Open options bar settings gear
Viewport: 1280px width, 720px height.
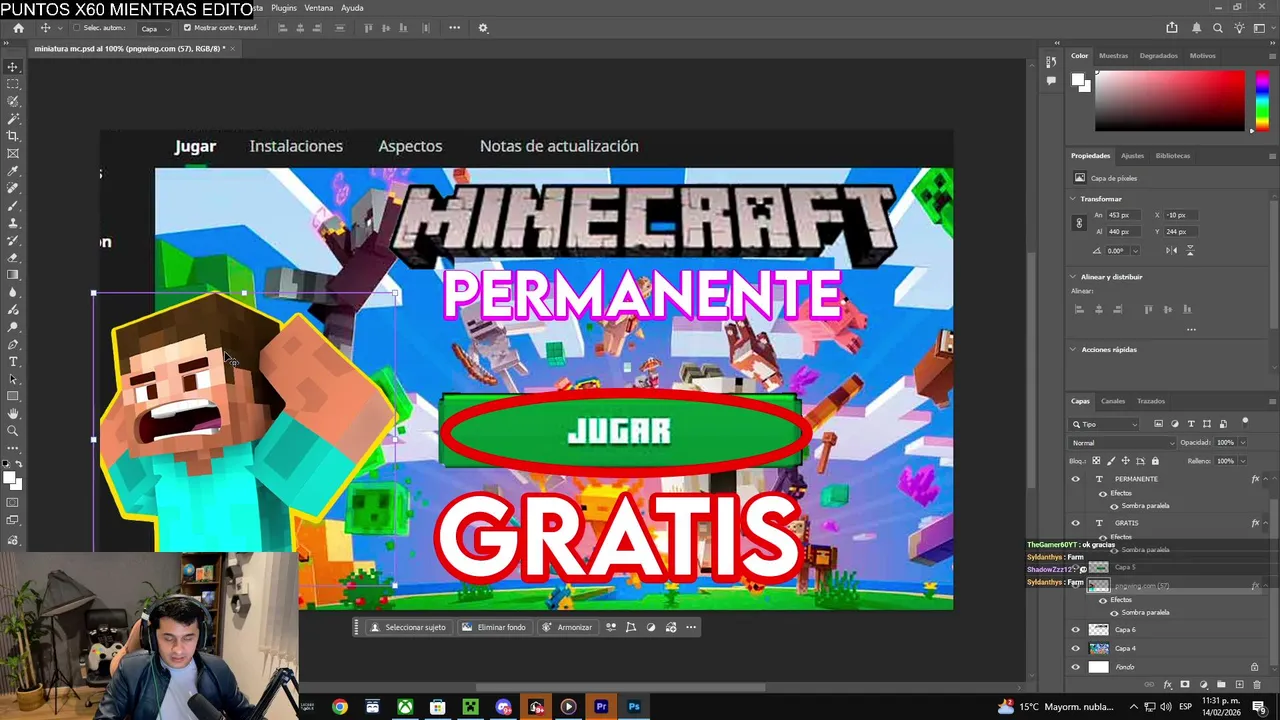[483, 28]
